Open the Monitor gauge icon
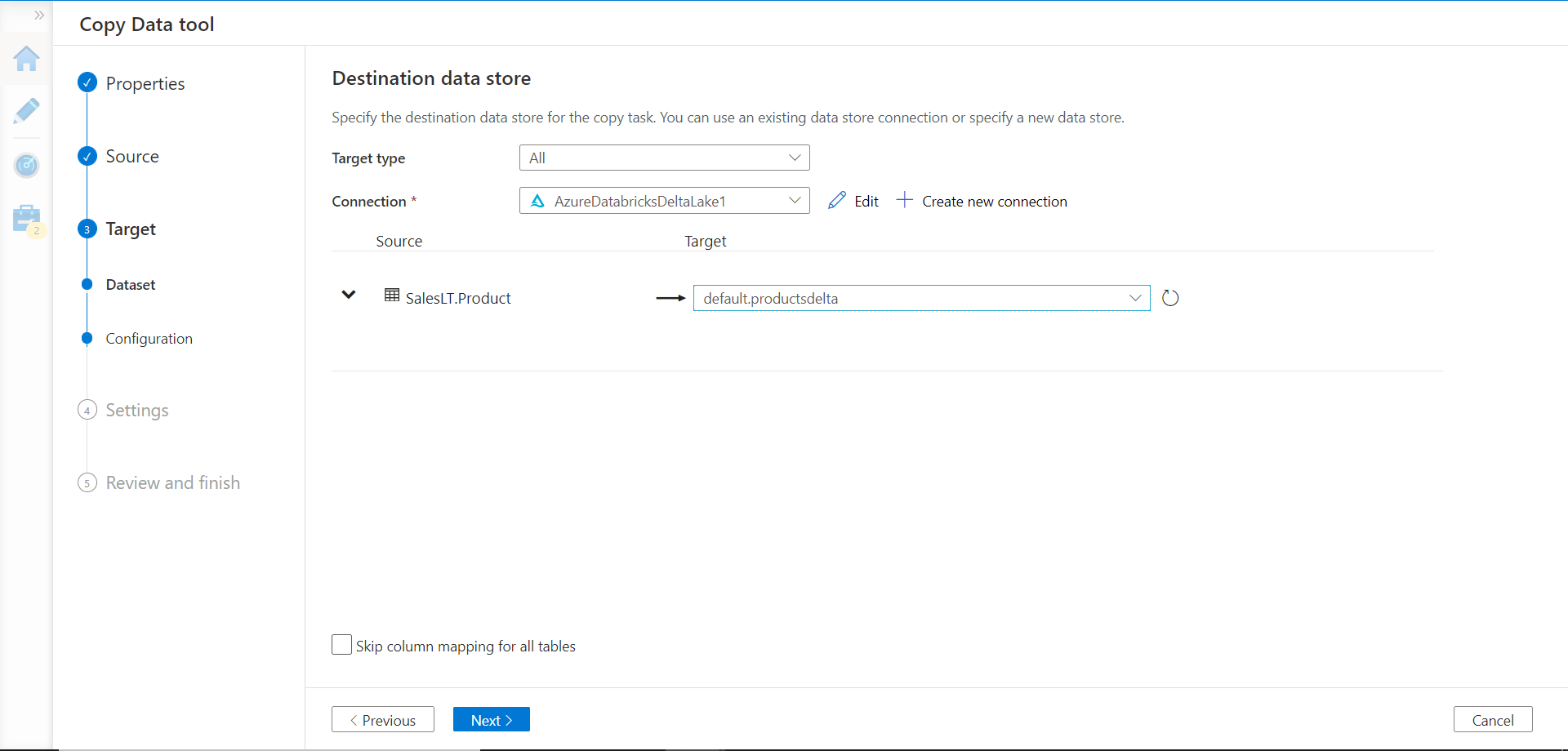 26,166
